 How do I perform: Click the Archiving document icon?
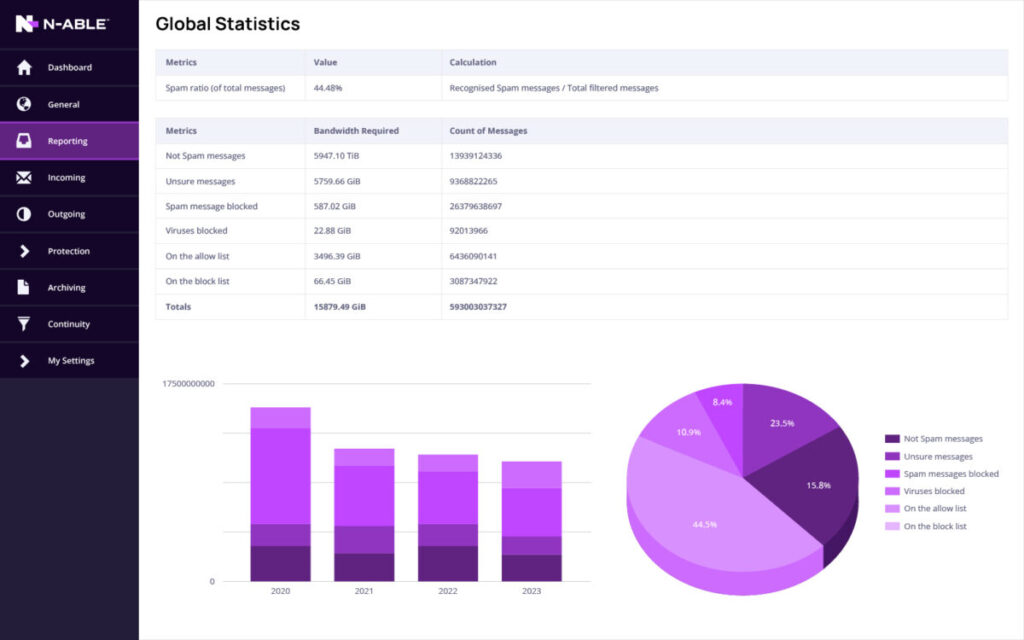pyautogui.click(x=24, y=288)
